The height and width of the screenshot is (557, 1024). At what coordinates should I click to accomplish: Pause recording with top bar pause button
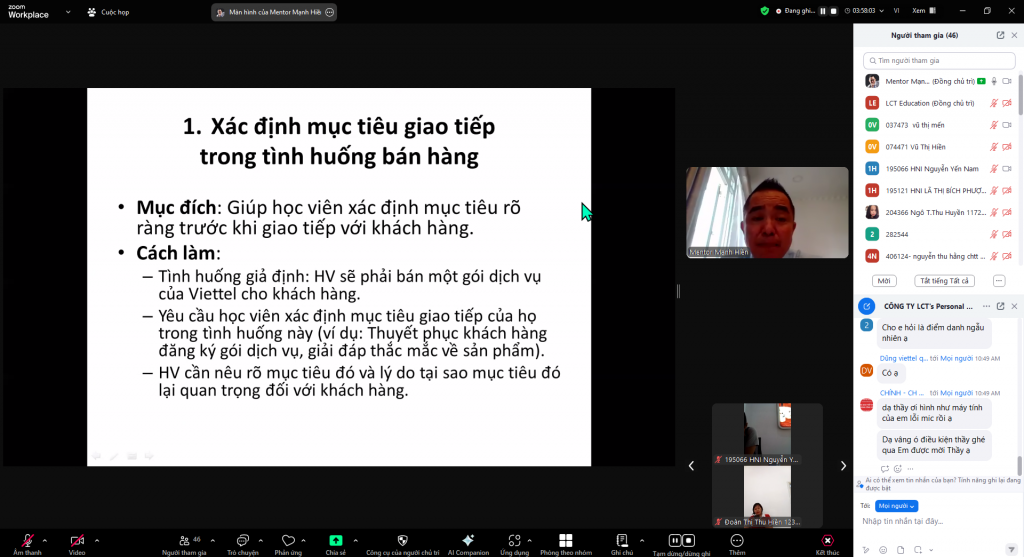(x=823, y=11)
